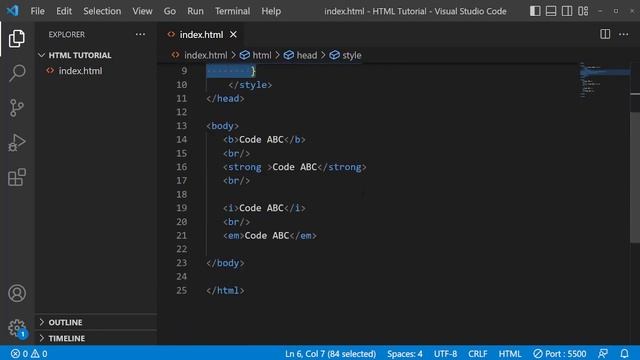Screen dimensions: 640x360
Task: Open Explorer views and more actions
Action: tap(140, 35)
